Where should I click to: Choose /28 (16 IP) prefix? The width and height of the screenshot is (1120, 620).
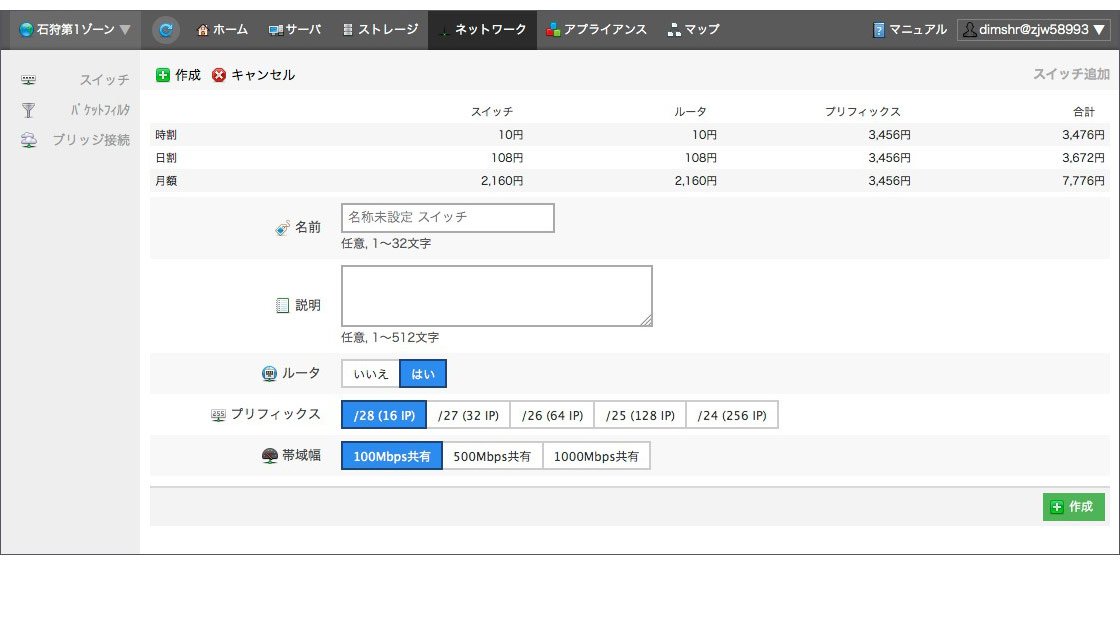(384, 415)
